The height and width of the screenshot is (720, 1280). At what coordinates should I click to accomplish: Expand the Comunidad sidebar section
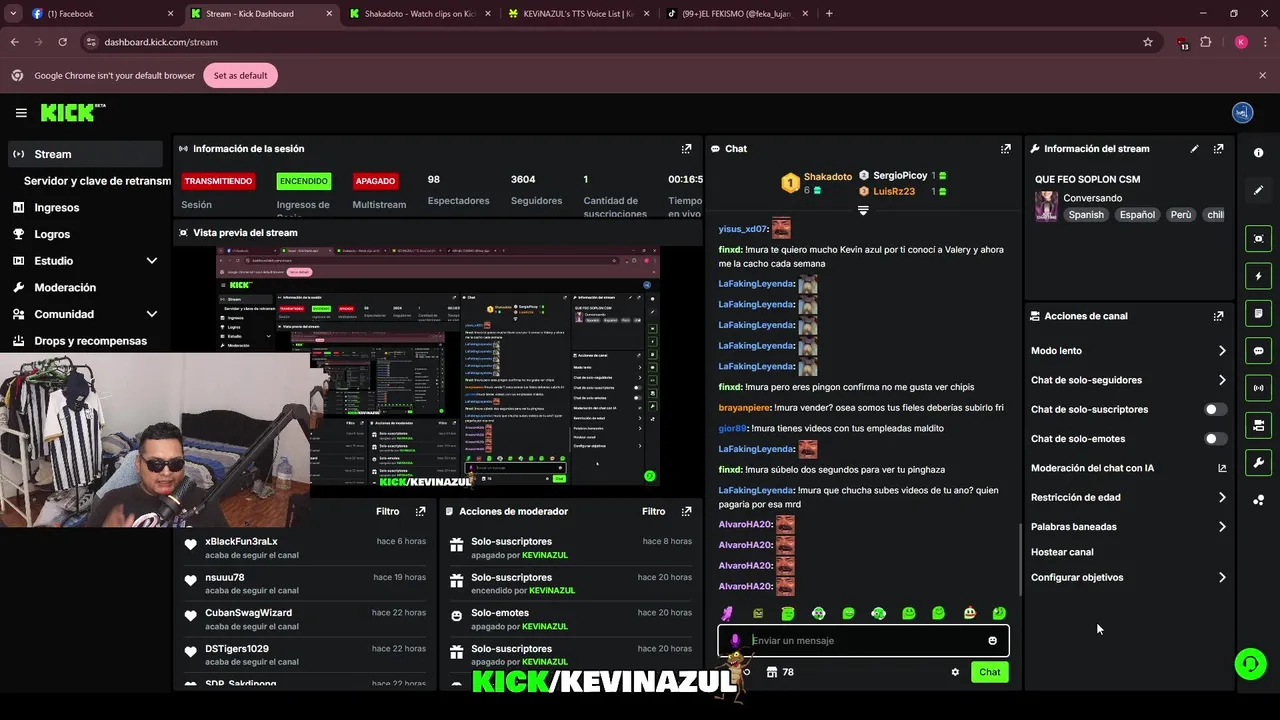point(152,314)
